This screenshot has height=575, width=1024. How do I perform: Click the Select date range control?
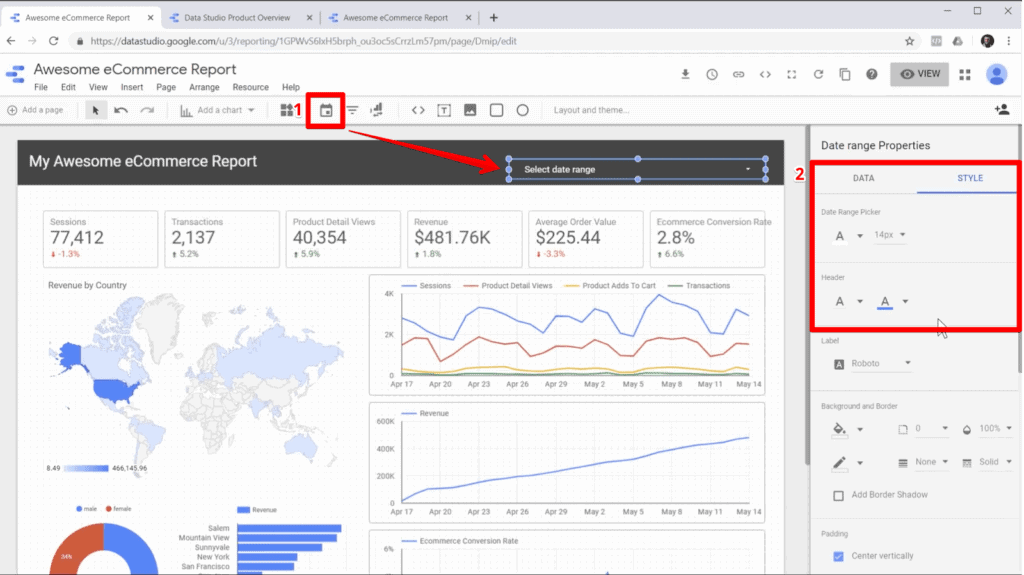pos(637,169)
